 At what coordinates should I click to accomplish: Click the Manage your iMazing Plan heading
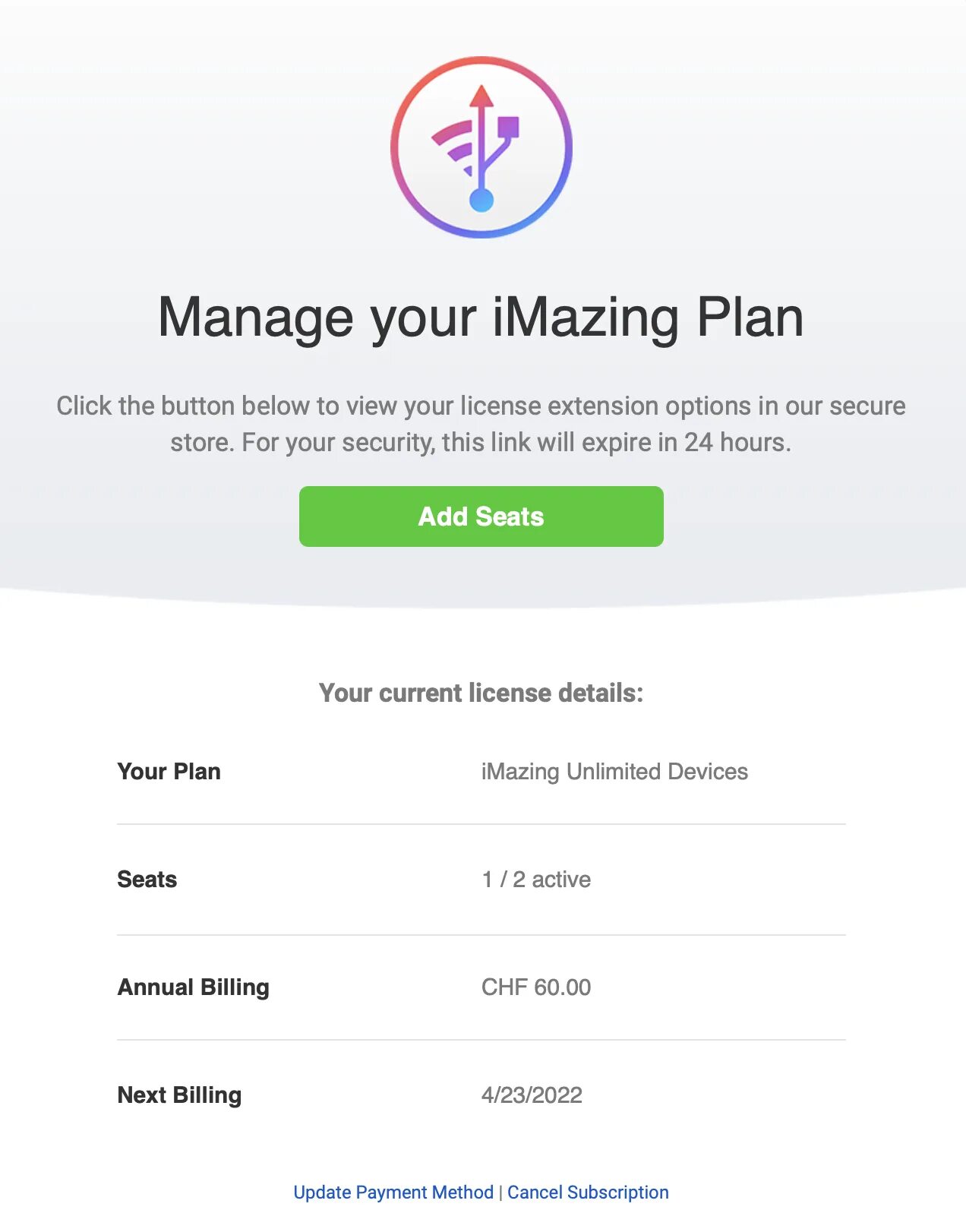pyautogui.click(x=481, y=317)
